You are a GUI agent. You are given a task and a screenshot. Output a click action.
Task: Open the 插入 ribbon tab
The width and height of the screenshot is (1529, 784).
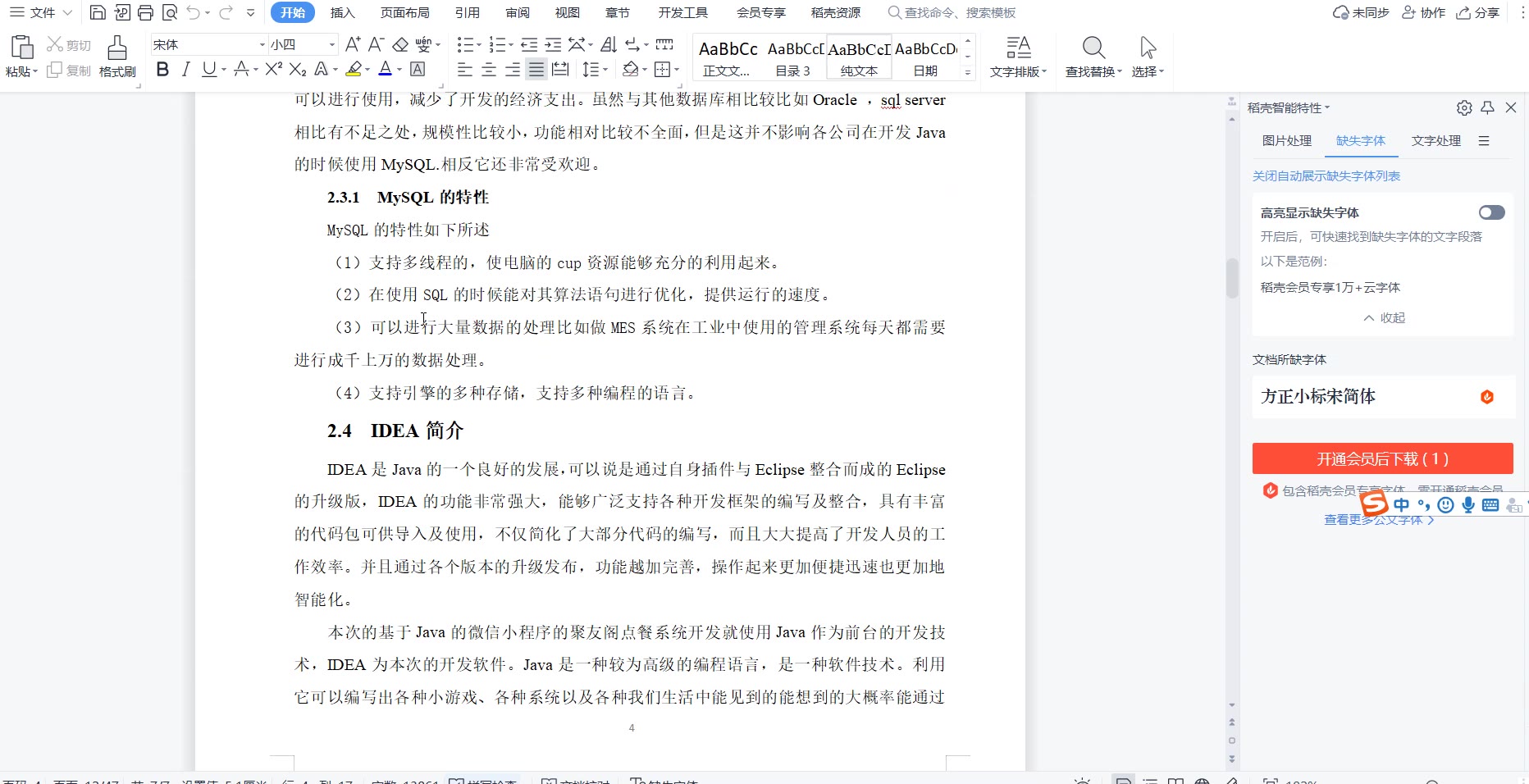coord(343,12)
